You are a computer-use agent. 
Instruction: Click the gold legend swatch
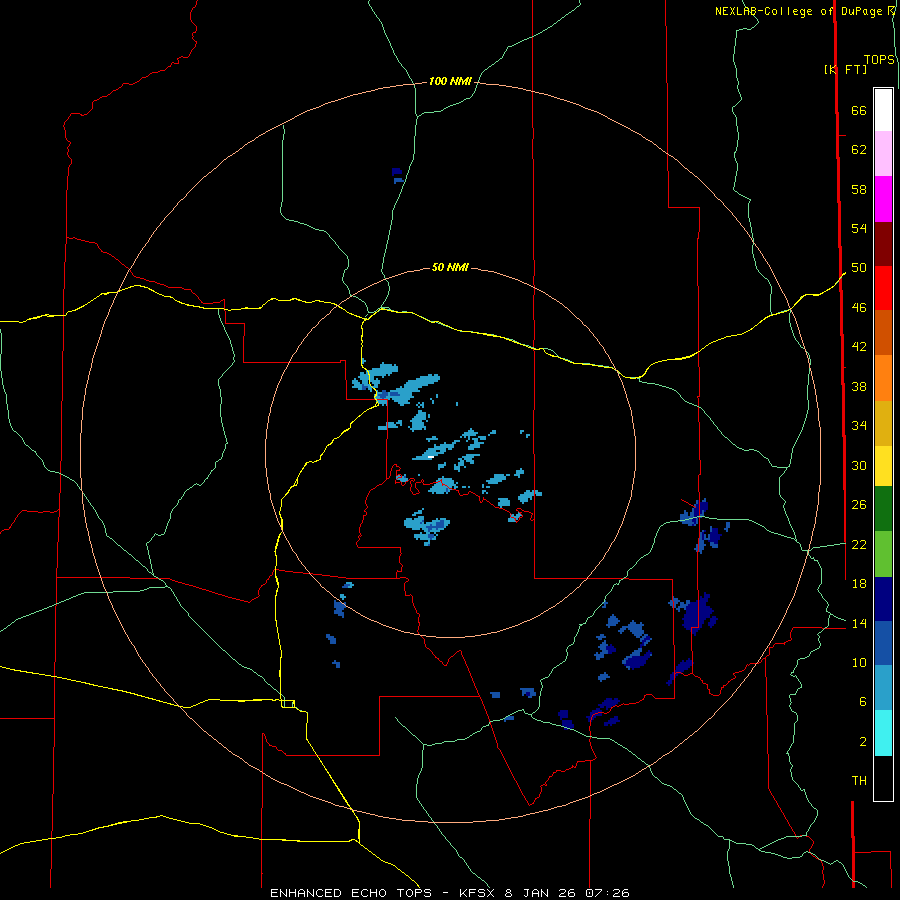(883, 423)
